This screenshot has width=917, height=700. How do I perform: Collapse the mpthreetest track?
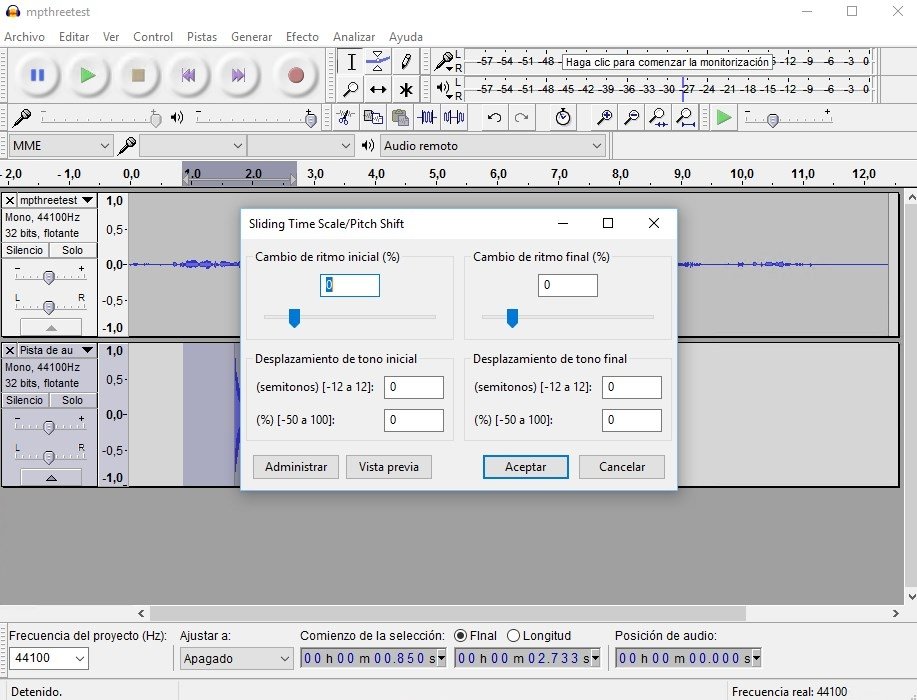click(51, 327)
